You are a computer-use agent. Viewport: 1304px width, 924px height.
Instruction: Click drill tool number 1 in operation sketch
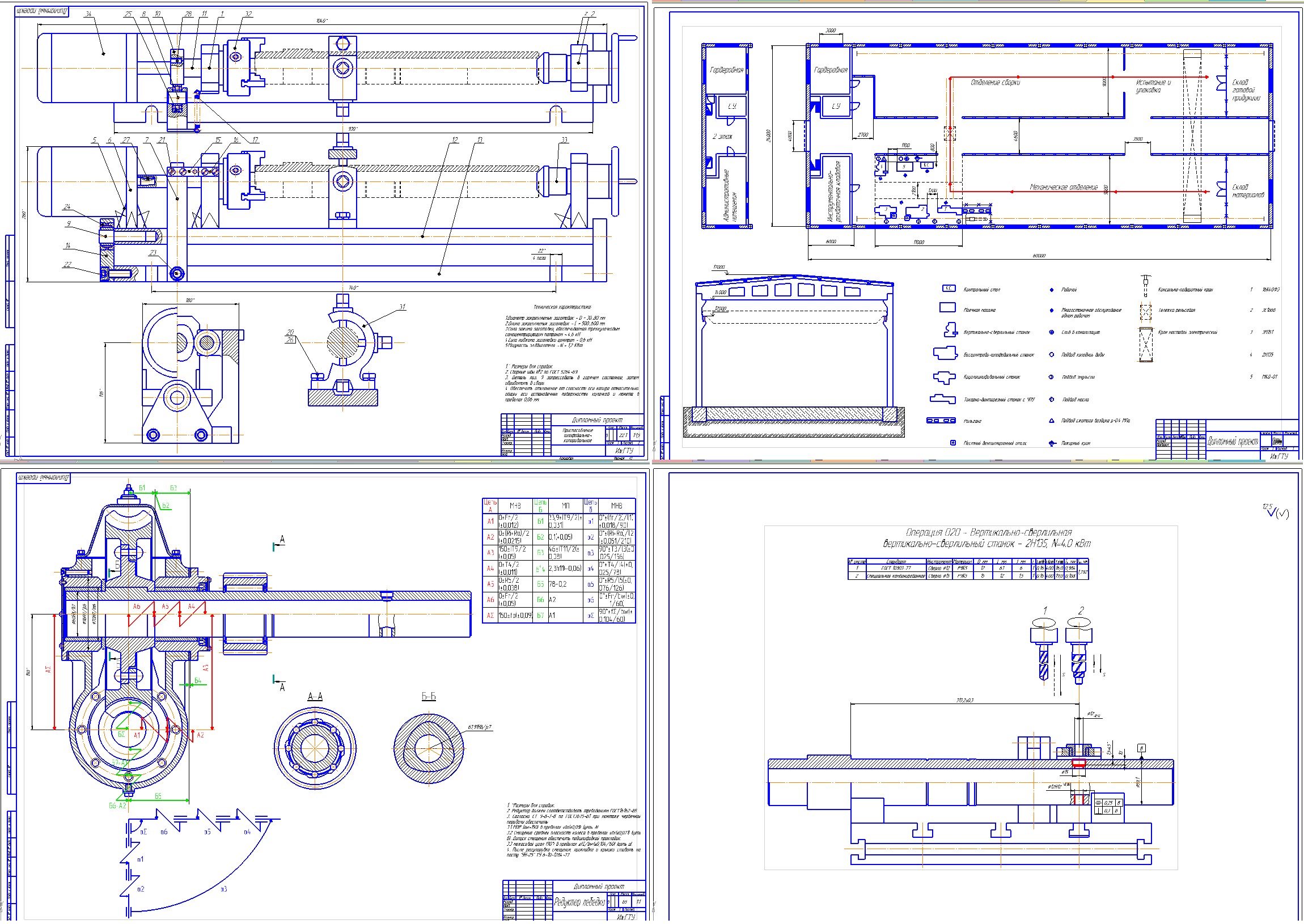click(x=1043, y=652)
